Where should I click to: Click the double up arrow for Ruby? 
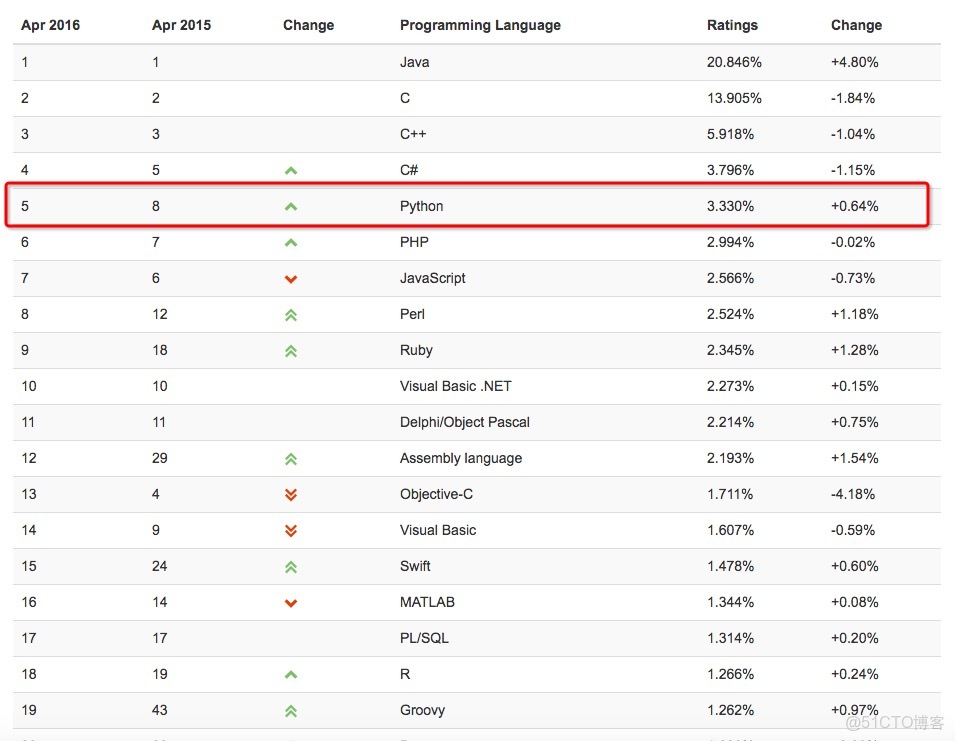(x=291, y=351)
